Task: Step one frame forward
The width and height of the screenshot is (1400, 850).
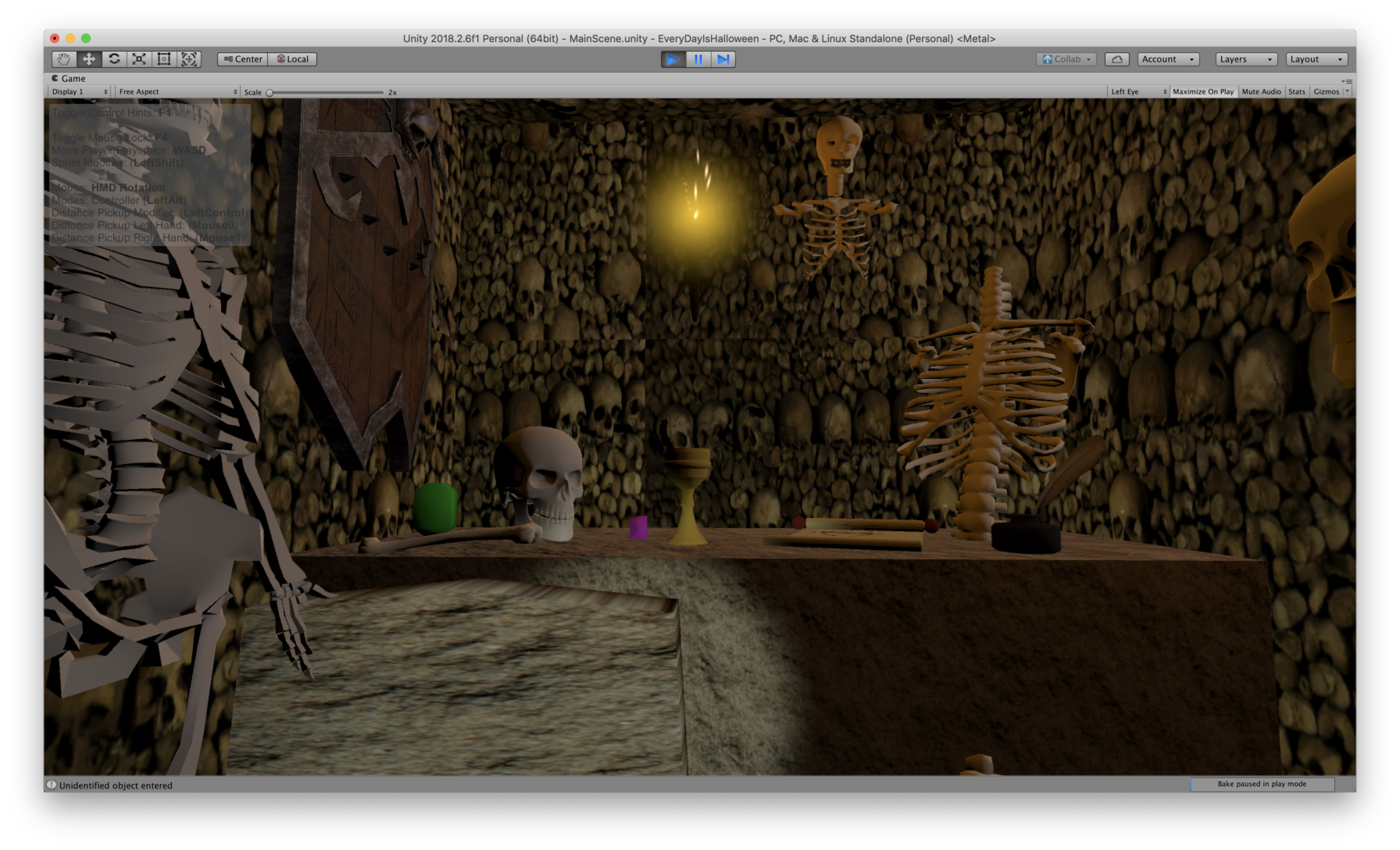Action: (723, 59)
